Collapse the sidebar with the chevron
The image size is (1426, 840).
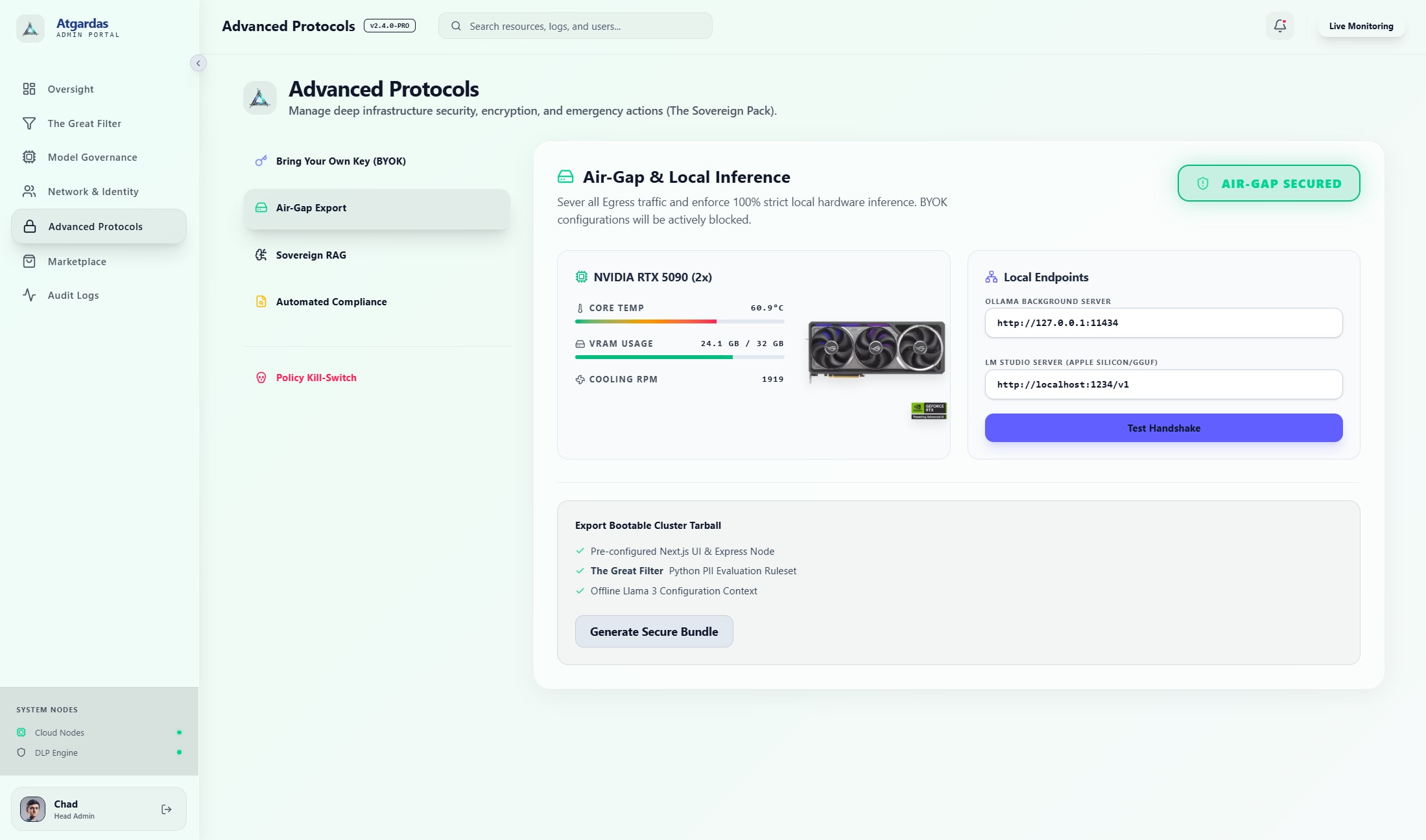pos(198,63)
